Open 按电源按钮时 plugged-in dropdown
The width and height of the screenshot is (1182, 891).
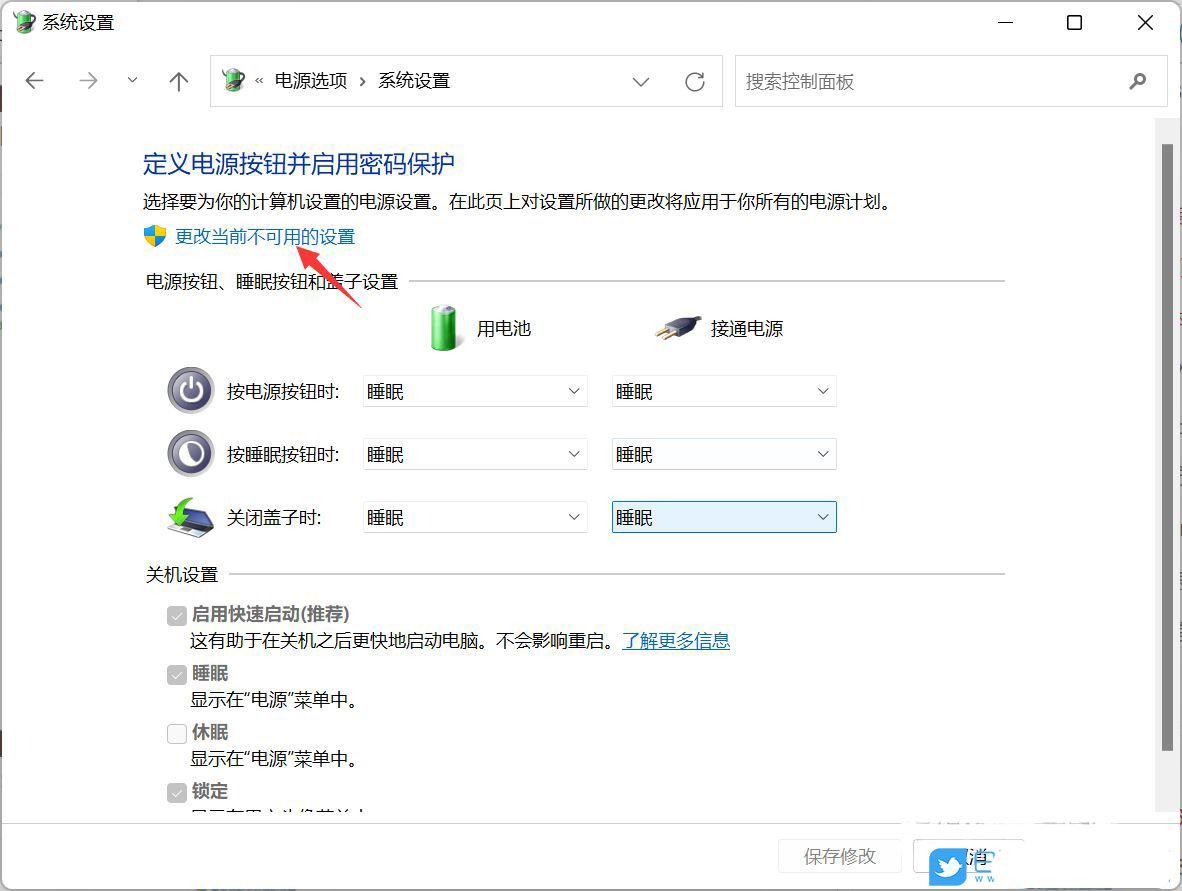[724, 391]
